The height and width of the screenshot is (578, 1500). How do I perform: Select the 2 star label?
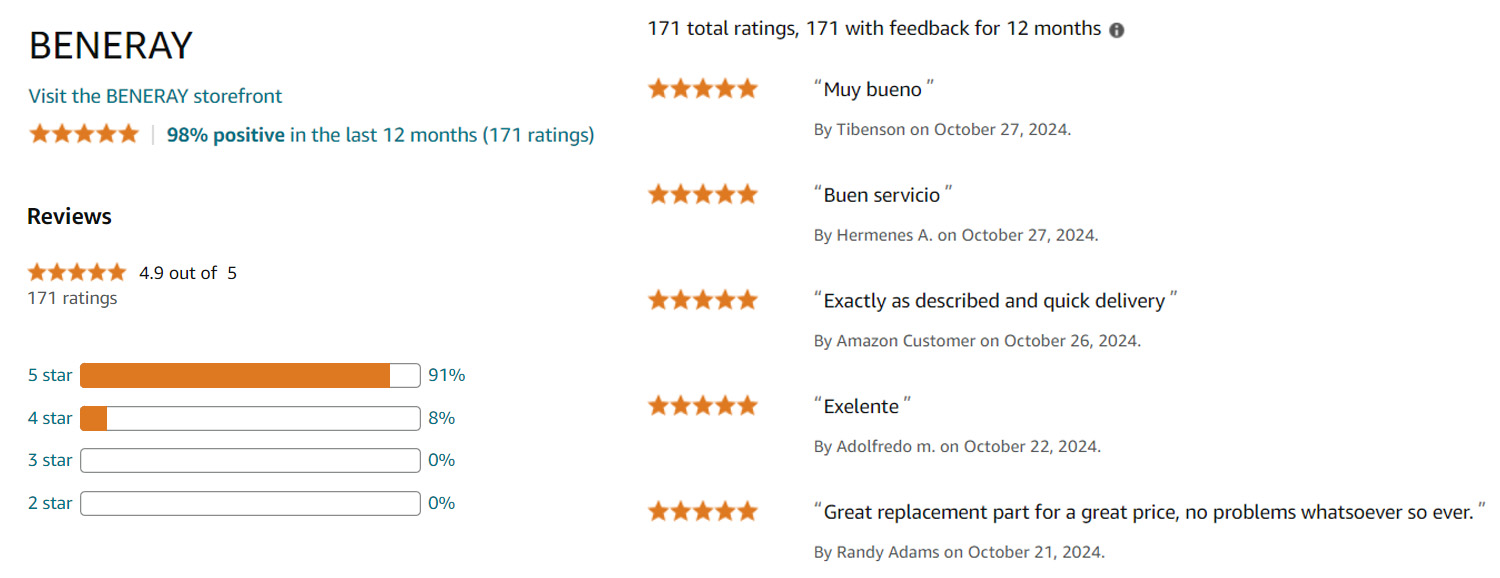click(x=50, y=503)
